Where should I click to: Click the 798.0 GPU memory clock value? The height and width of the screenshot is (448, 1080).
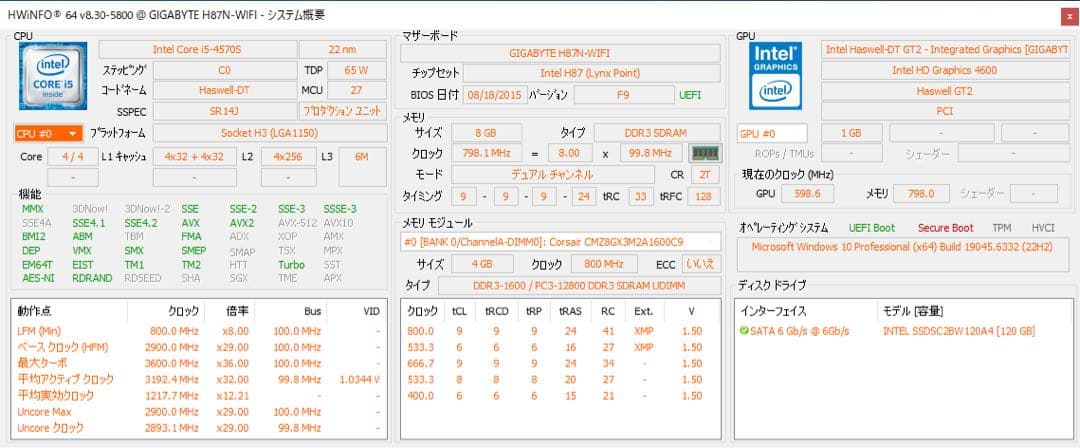[921, 194]
